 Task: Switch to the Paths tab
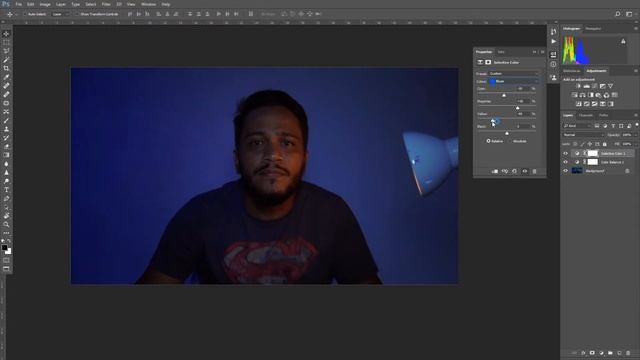click(x=603, y=116)
